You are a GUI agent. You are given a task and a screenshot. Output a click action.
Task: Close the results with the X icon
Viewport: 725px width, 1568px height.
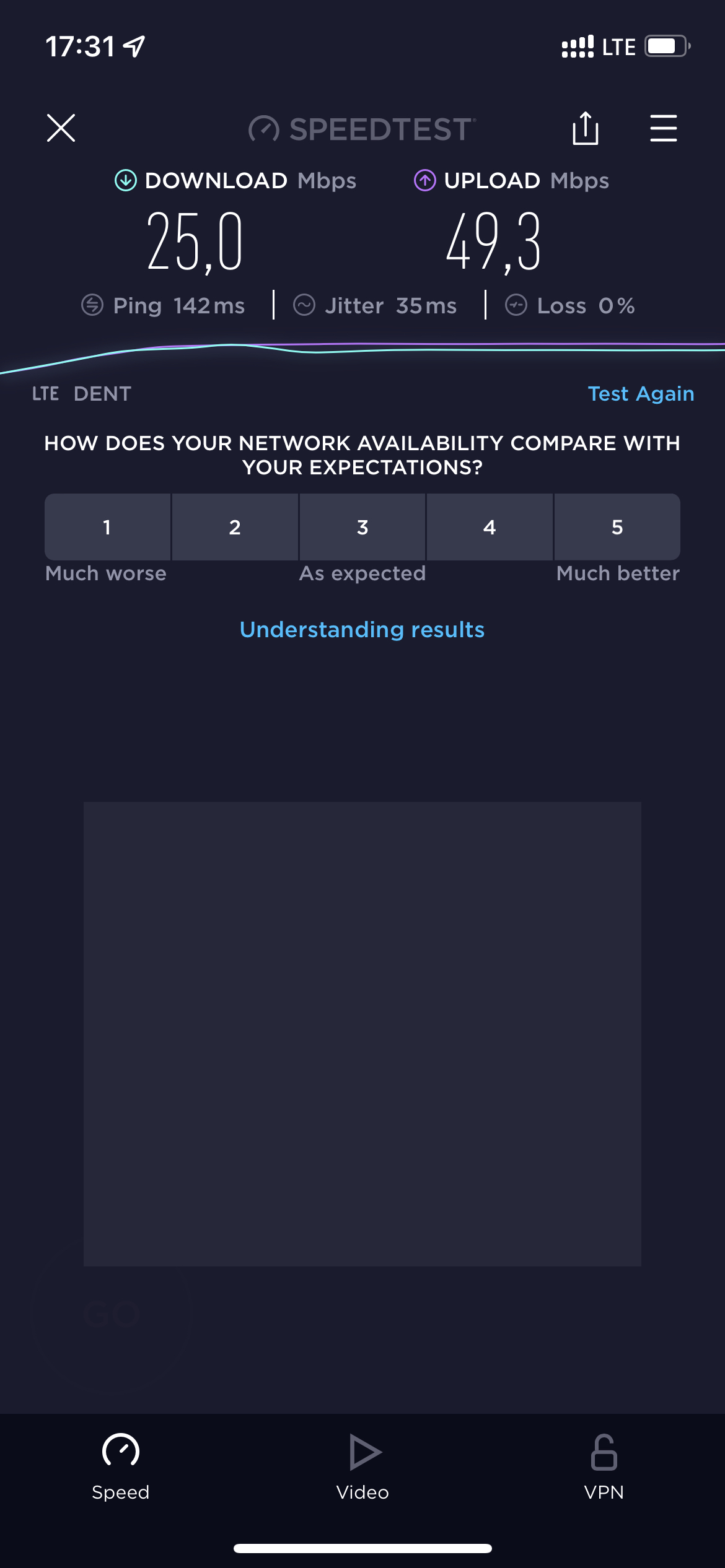[x=61, y=128]
